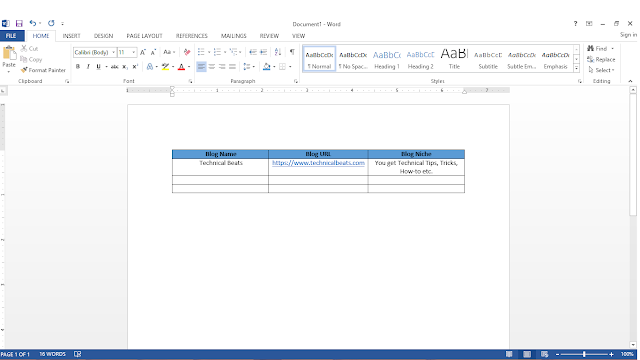640x360 pixels.
Task: Toggle bold formatting
Action: 78,67
